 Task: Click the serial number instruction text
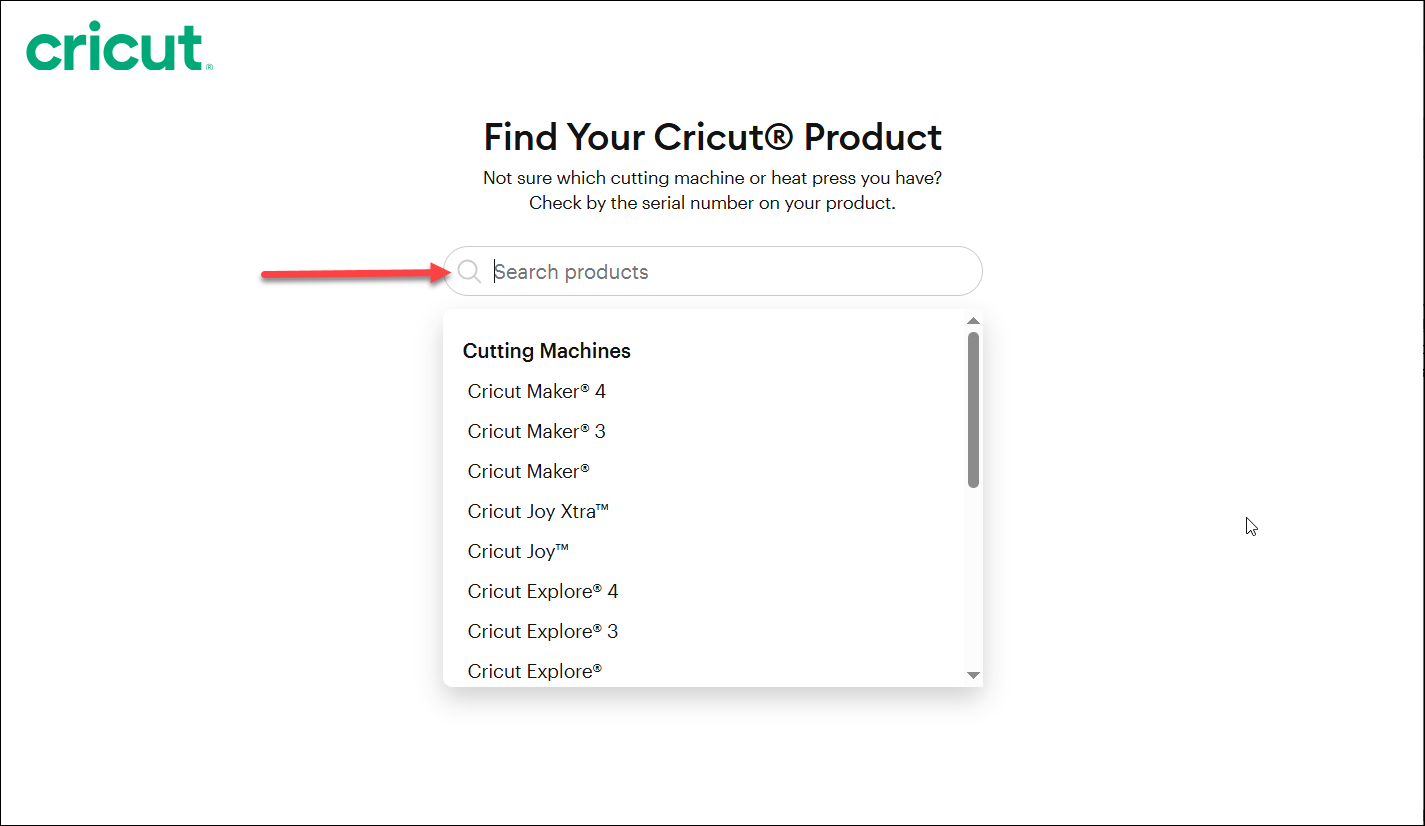(712, 202)
